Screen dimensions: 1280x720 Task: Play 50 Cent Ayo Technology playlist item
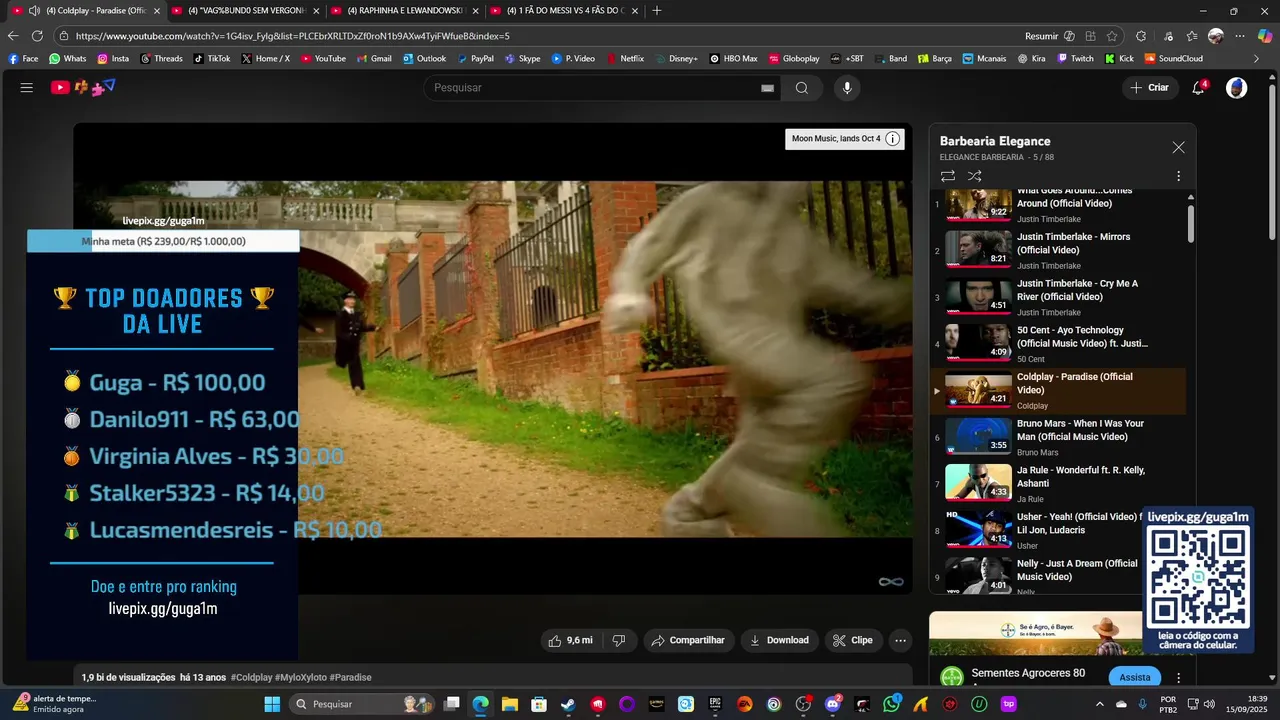tap(1058, 344)
